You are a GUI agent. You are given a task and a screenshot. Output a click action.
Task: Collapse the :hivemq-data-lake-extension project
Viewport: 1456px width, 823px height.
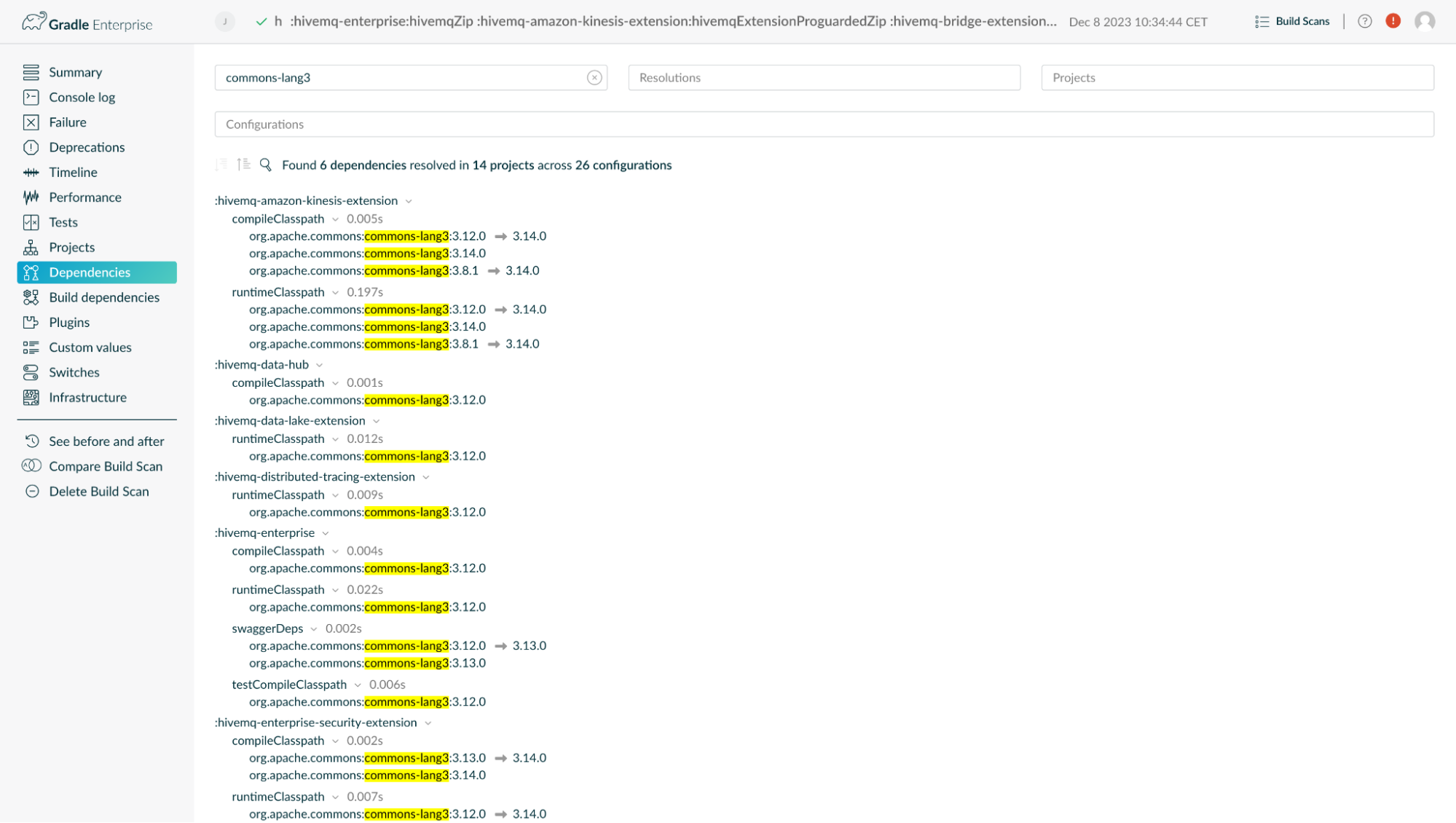tap(376, 422)
